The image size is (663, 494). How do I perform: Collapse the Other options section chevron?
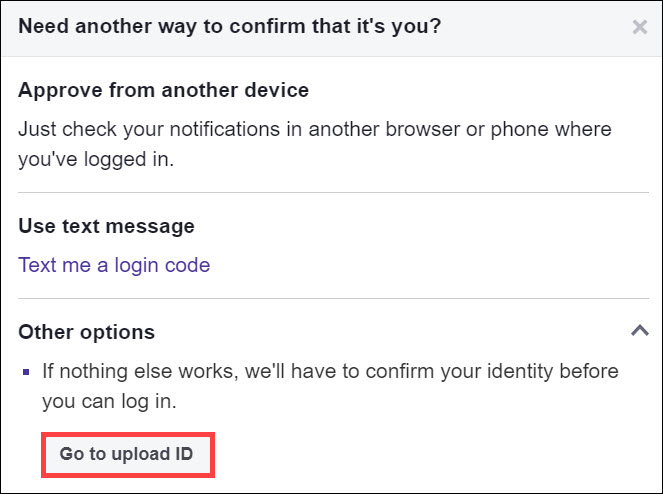tap(640, 330)
